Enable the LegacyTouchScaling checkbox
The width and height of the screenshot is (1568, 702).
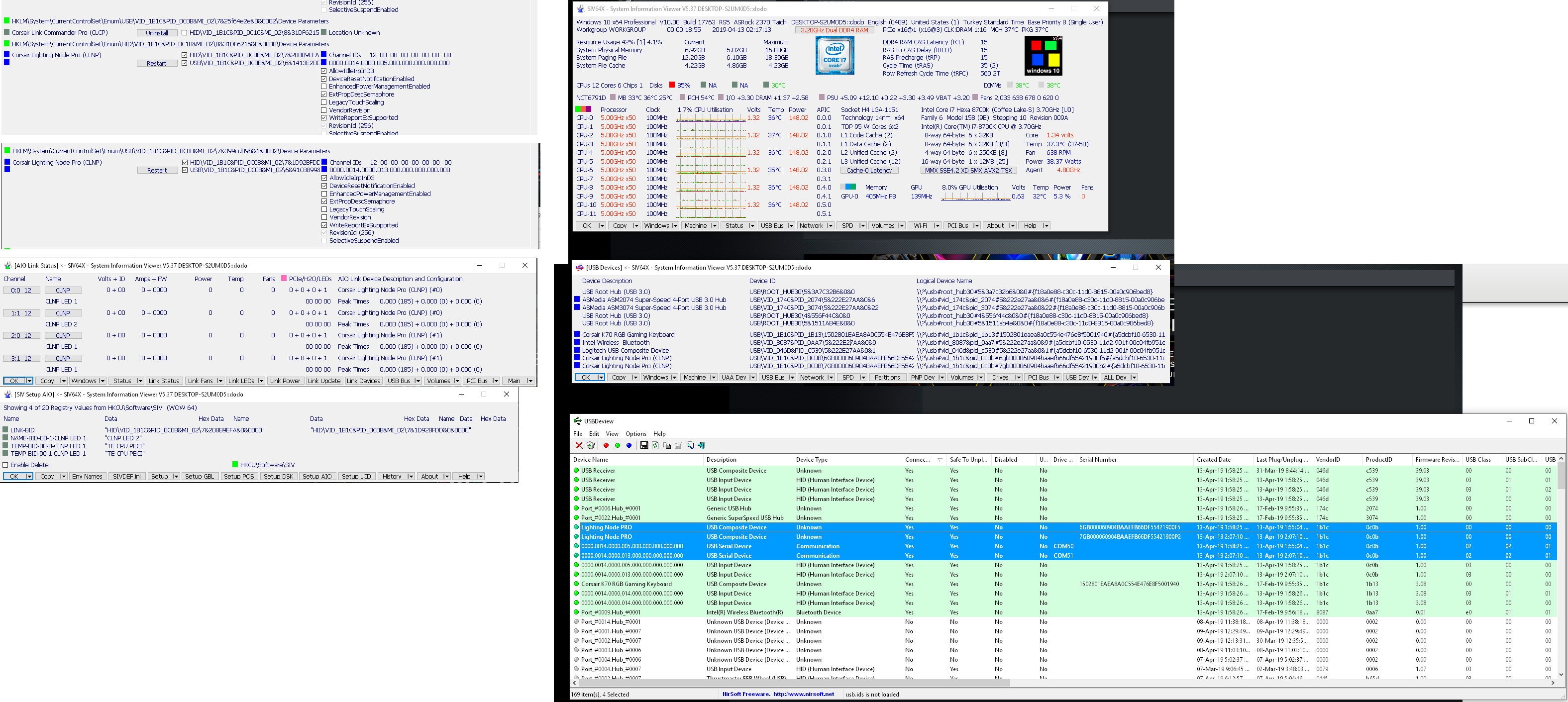point(324,209)
